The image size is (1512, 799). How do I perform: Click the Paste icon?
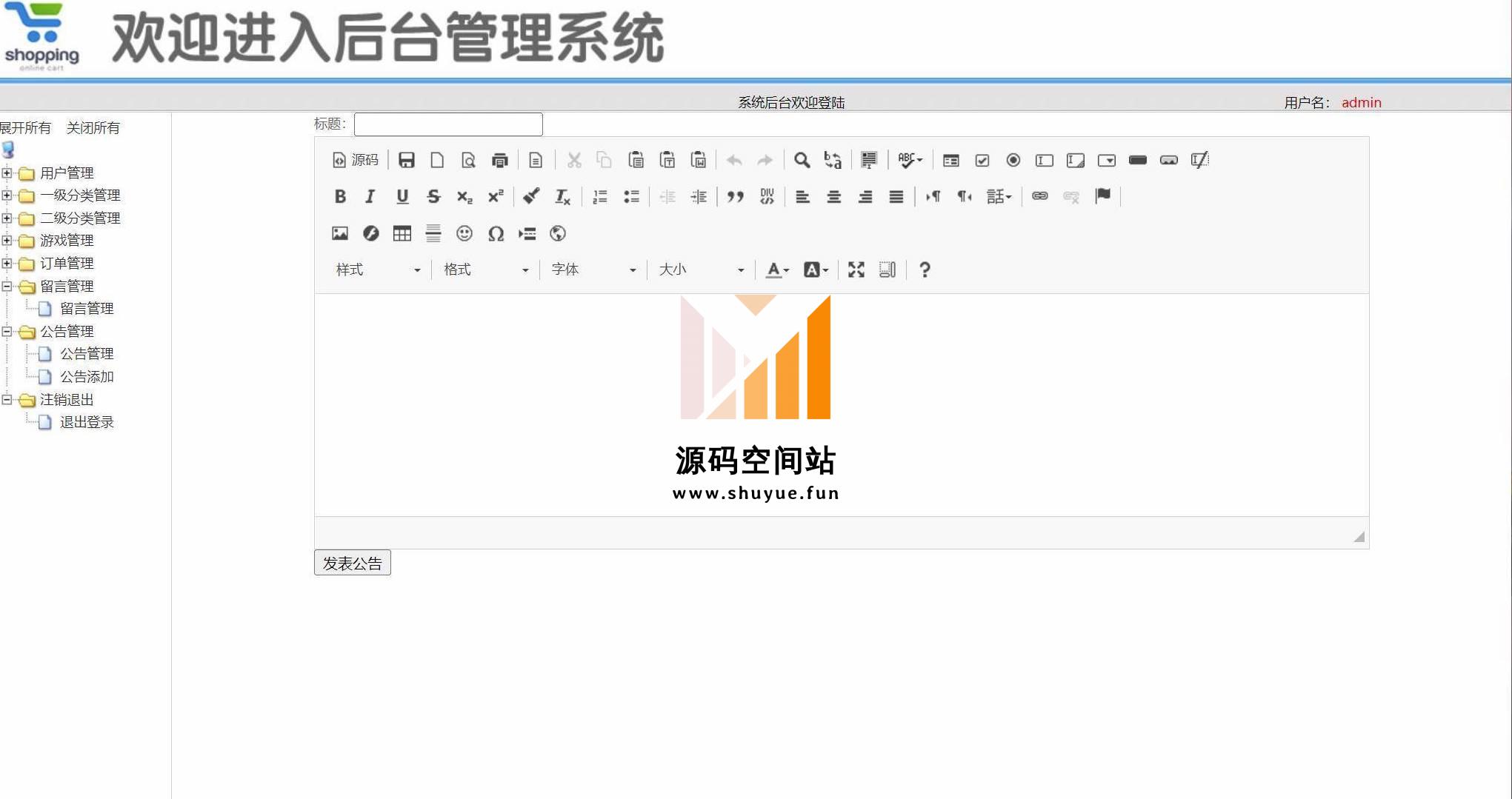(636, 160)
